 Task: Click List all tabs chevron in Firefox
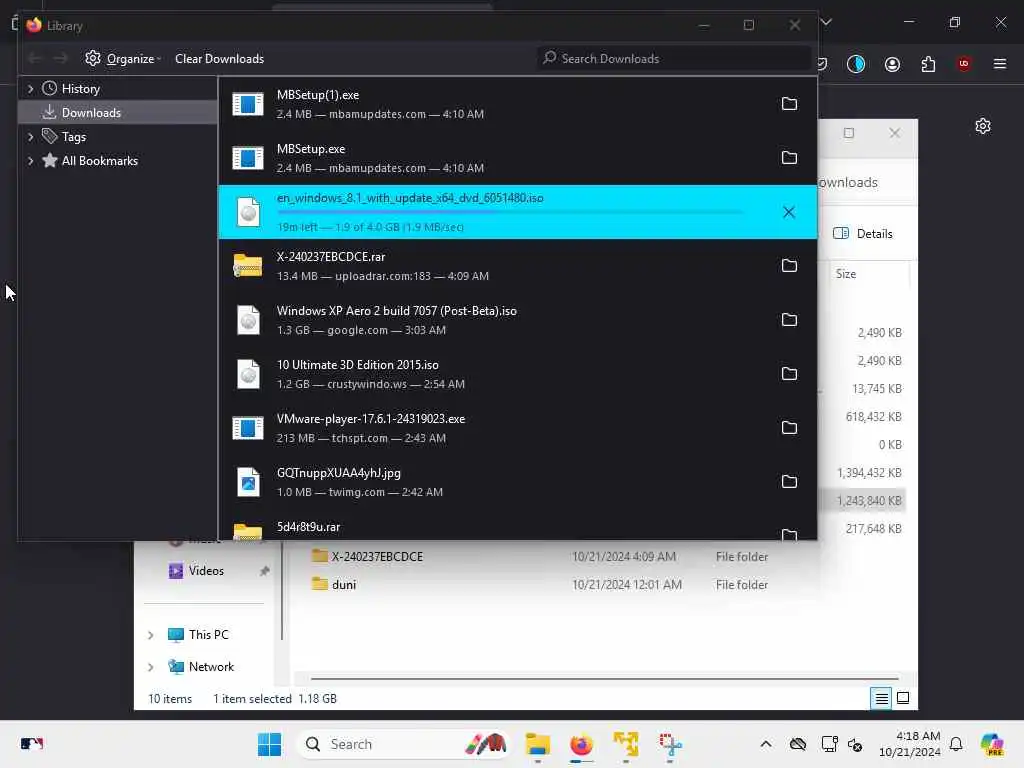826,22
